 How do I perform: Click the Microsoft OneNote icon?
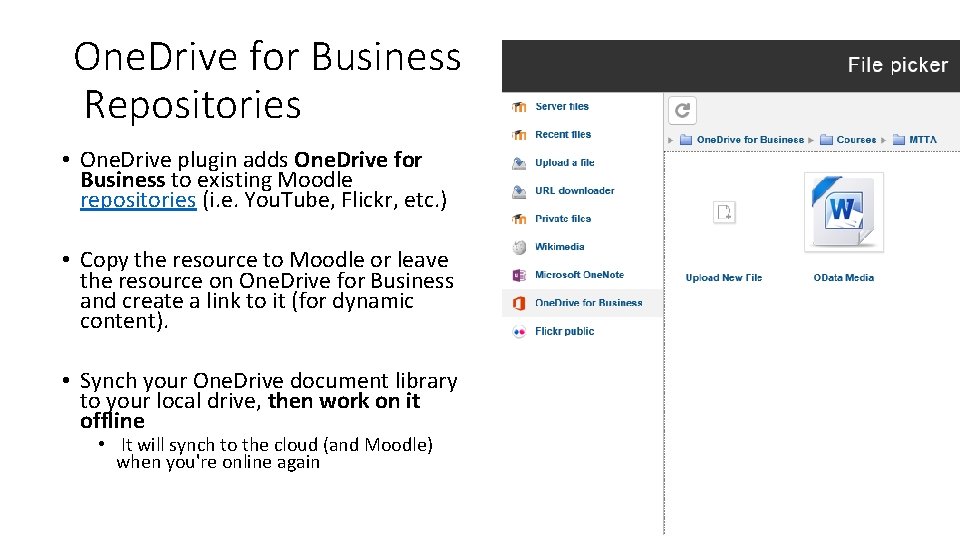(519, 275)
